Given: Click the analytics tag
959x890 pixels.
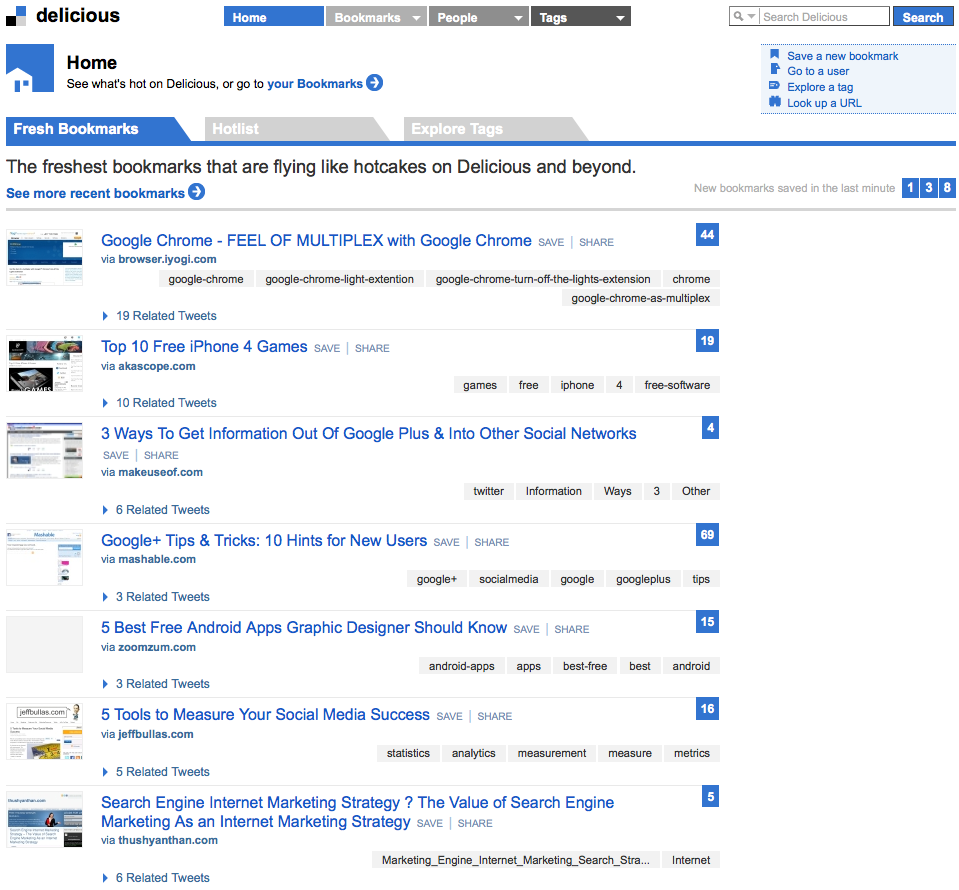Looking at the screenshot, I should tap(473, 753).
